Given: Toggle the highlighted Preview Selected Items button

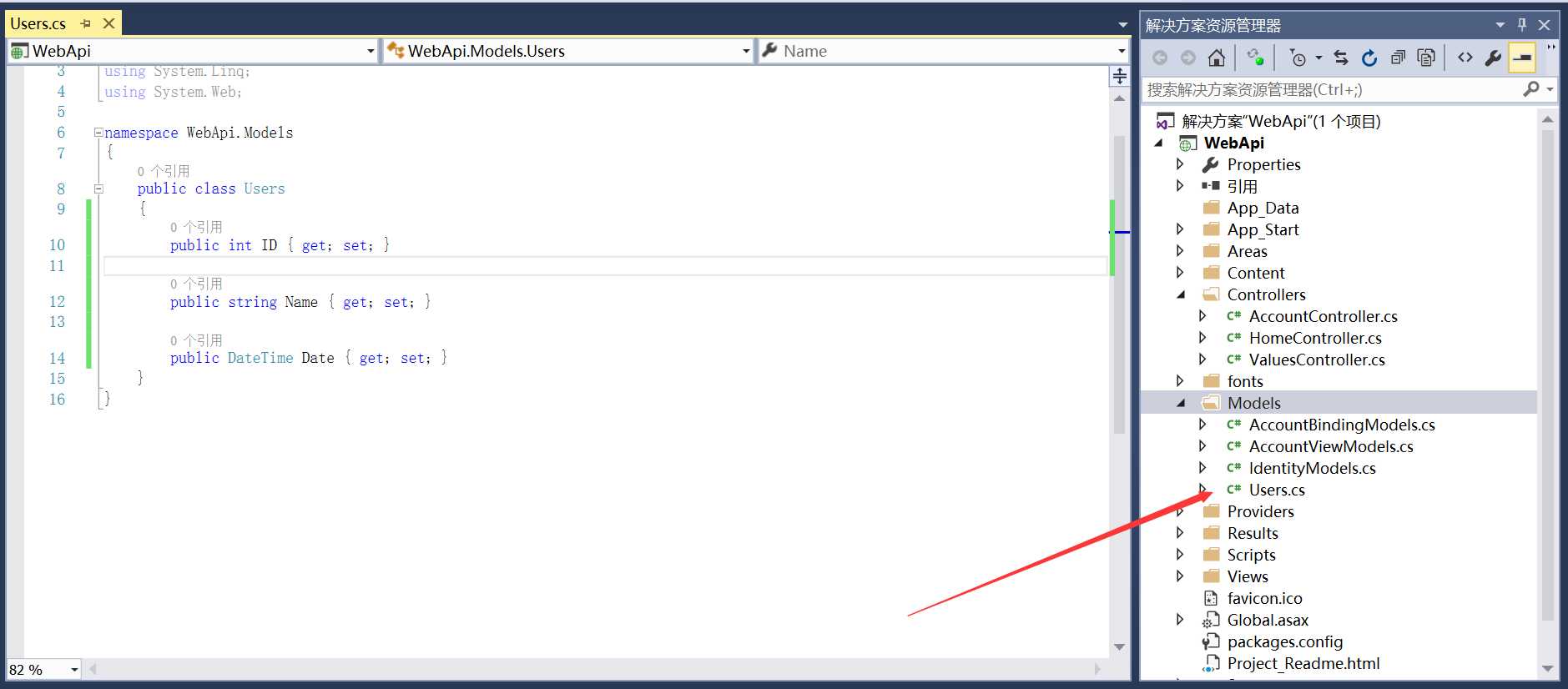Looking at the screenshot, I should click(x=1522, y=58).
